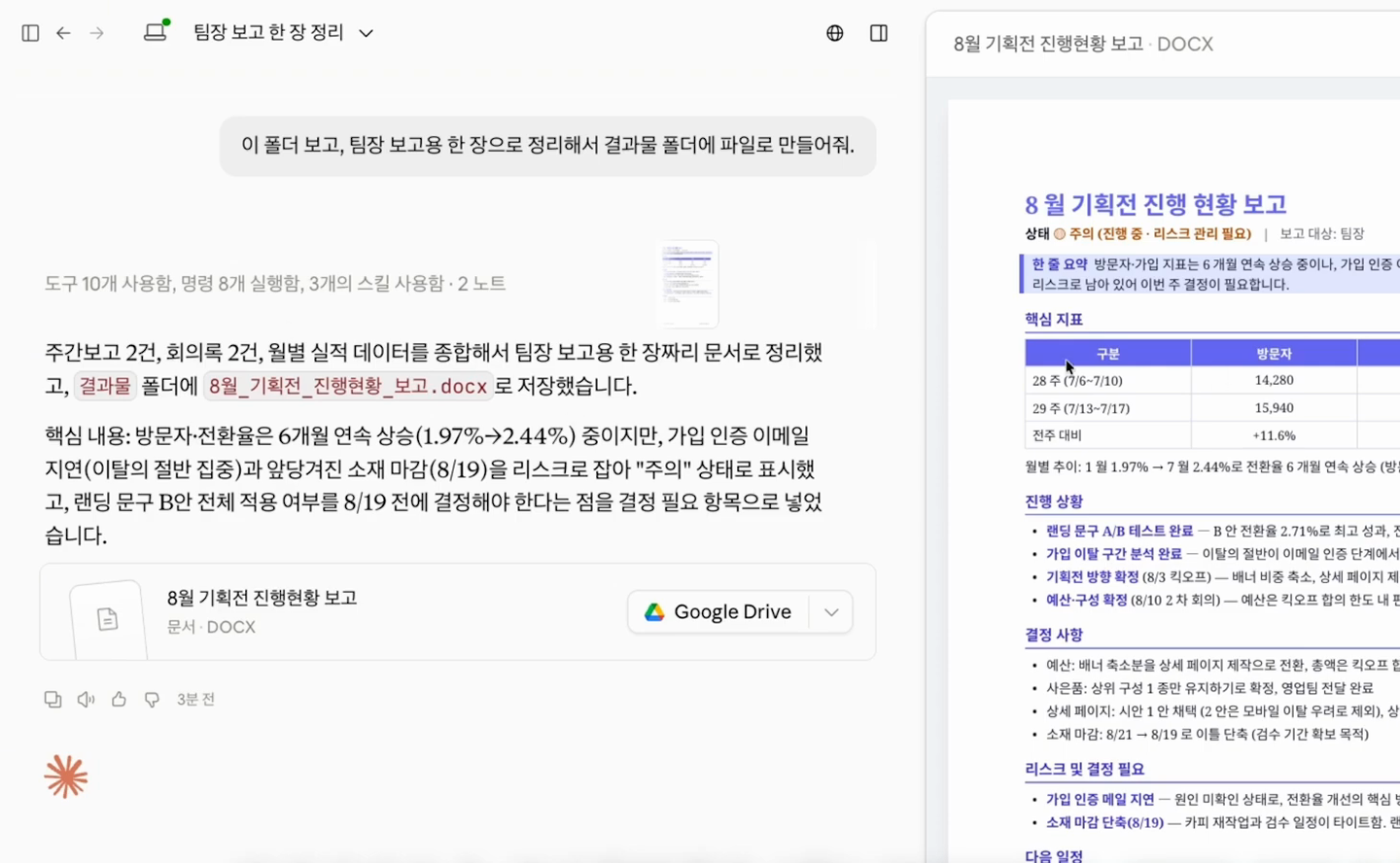Open the 팀장 보고 한 장 정리 title dropdown
Image resolution: width=1400 pixels, height=863 pixels.
(283, 32)
